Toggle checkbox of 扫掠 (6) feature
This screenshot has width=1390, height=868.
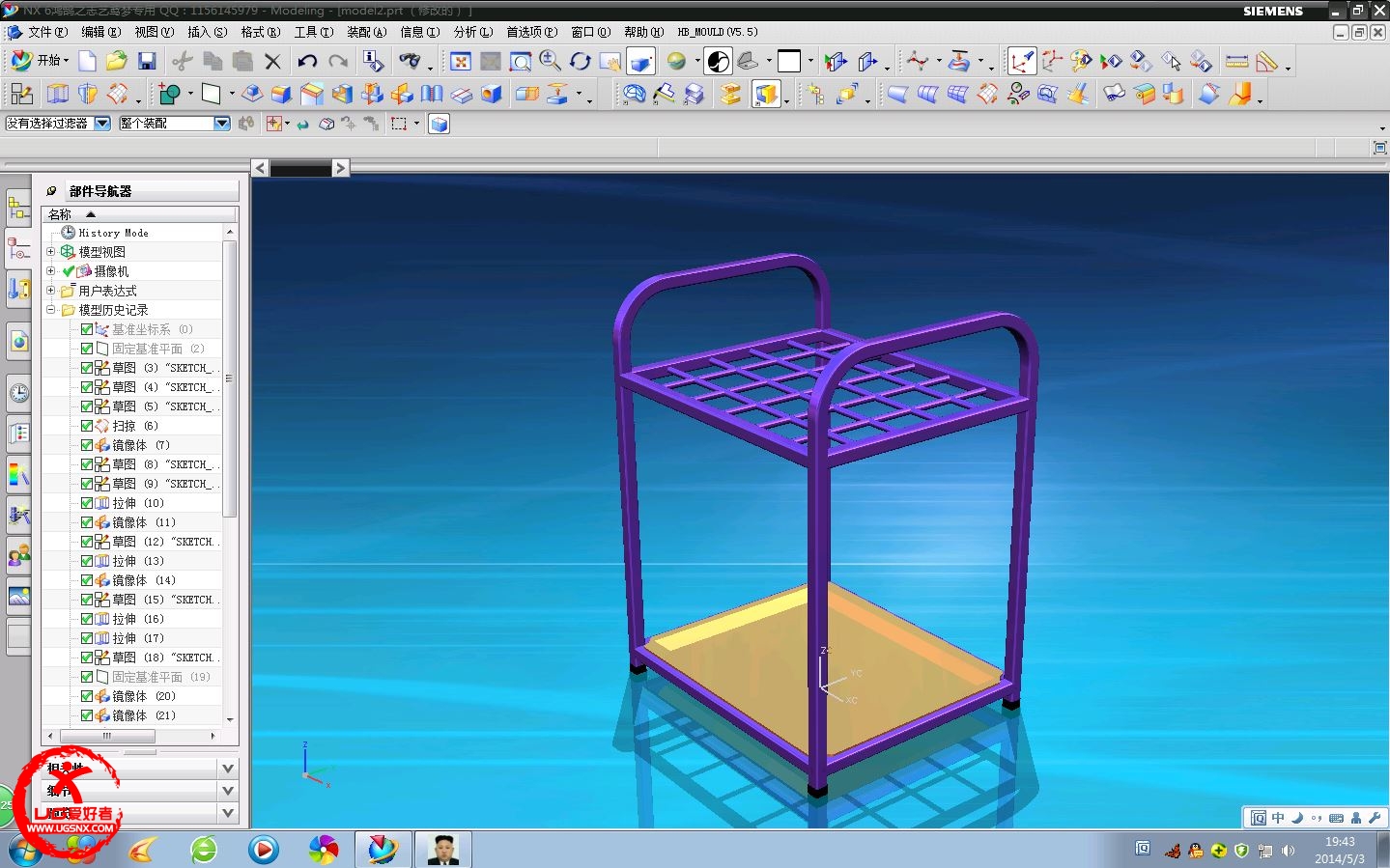[87, 426]
